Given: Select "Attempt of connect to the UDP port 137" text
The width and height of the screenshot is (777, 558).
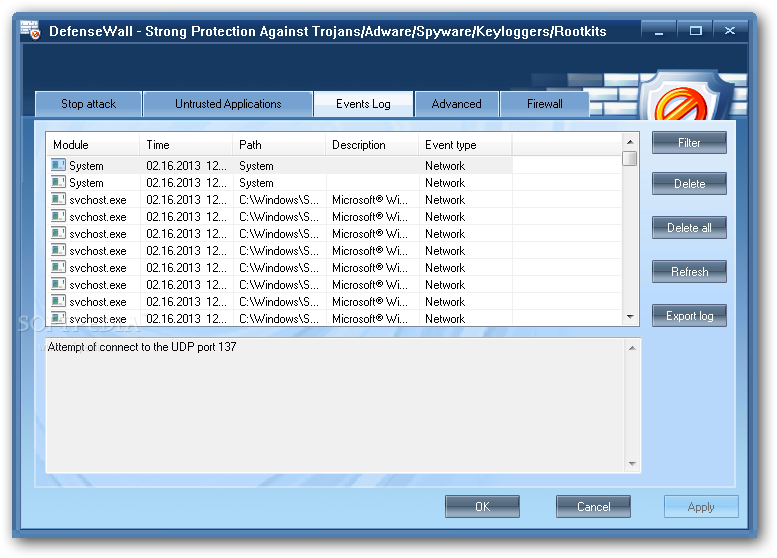Looking at the screenshot, I should click(x=142, y=347).
